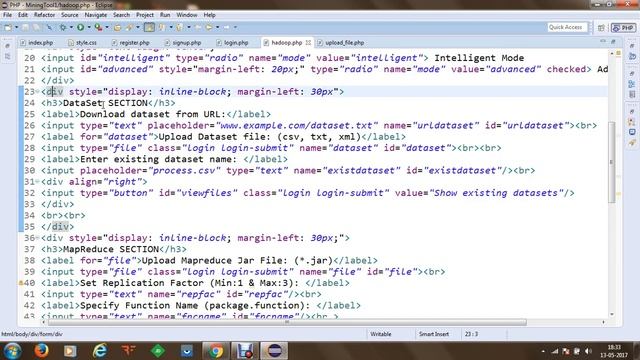Image resolution: width=640 pixels, height=360 pixels.
Task: Open the Back history dropdown arrow
Action: click(x=218, y=27)
